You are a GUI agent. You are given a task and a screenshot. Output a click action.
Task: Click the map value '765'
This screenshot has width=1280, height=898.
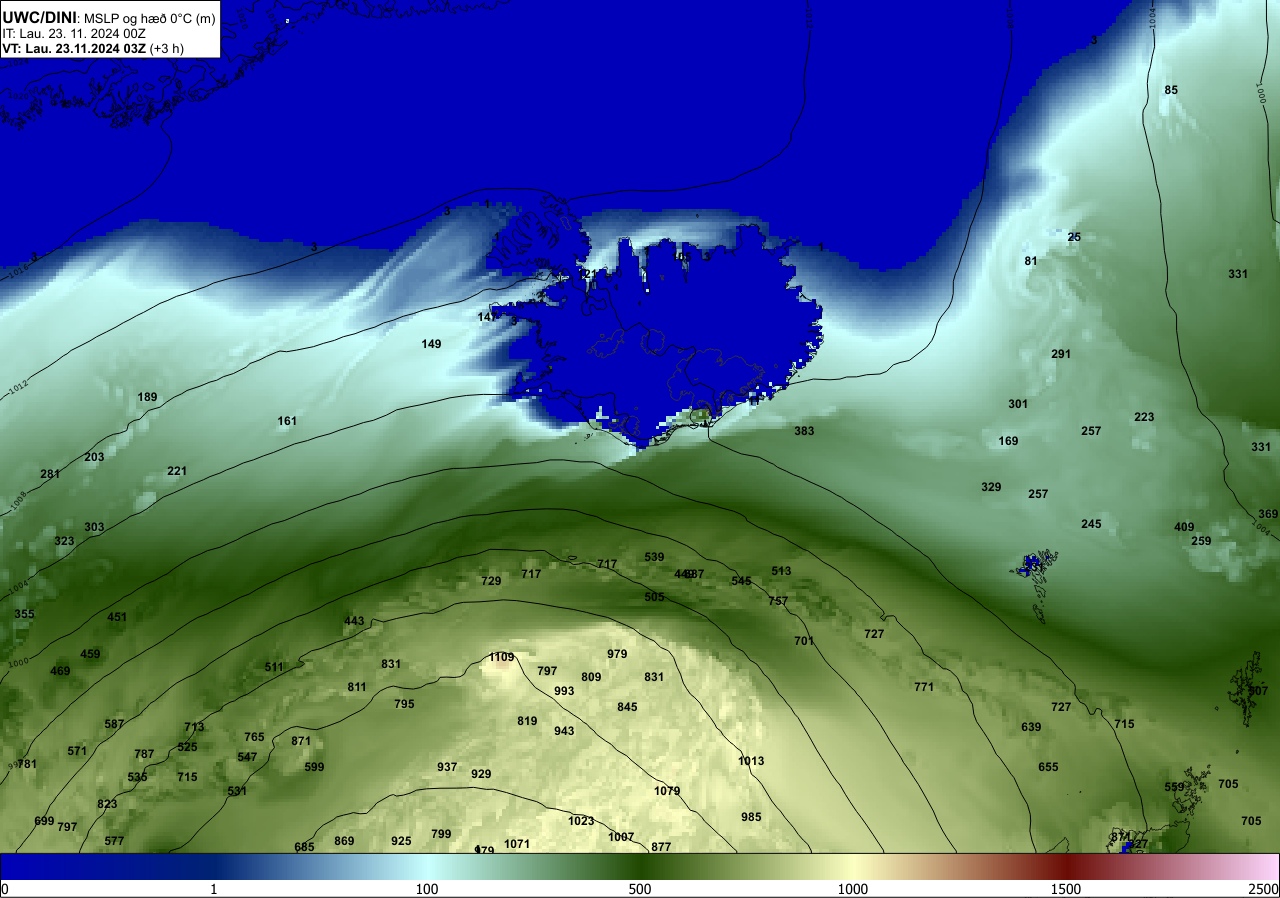pyautogui.click(x=254, y=737)
